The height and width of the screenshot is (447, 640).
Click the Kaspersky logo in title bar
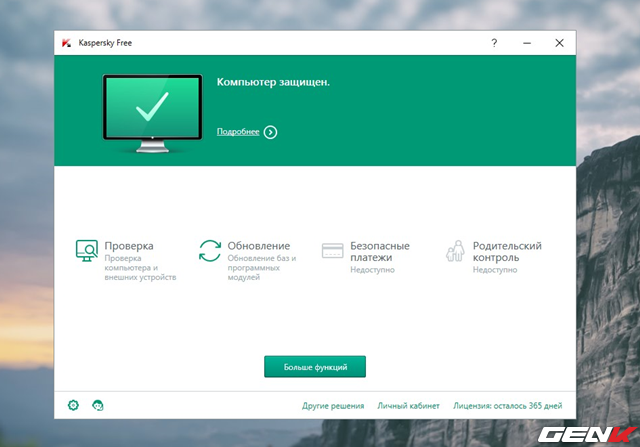(65, 43)
